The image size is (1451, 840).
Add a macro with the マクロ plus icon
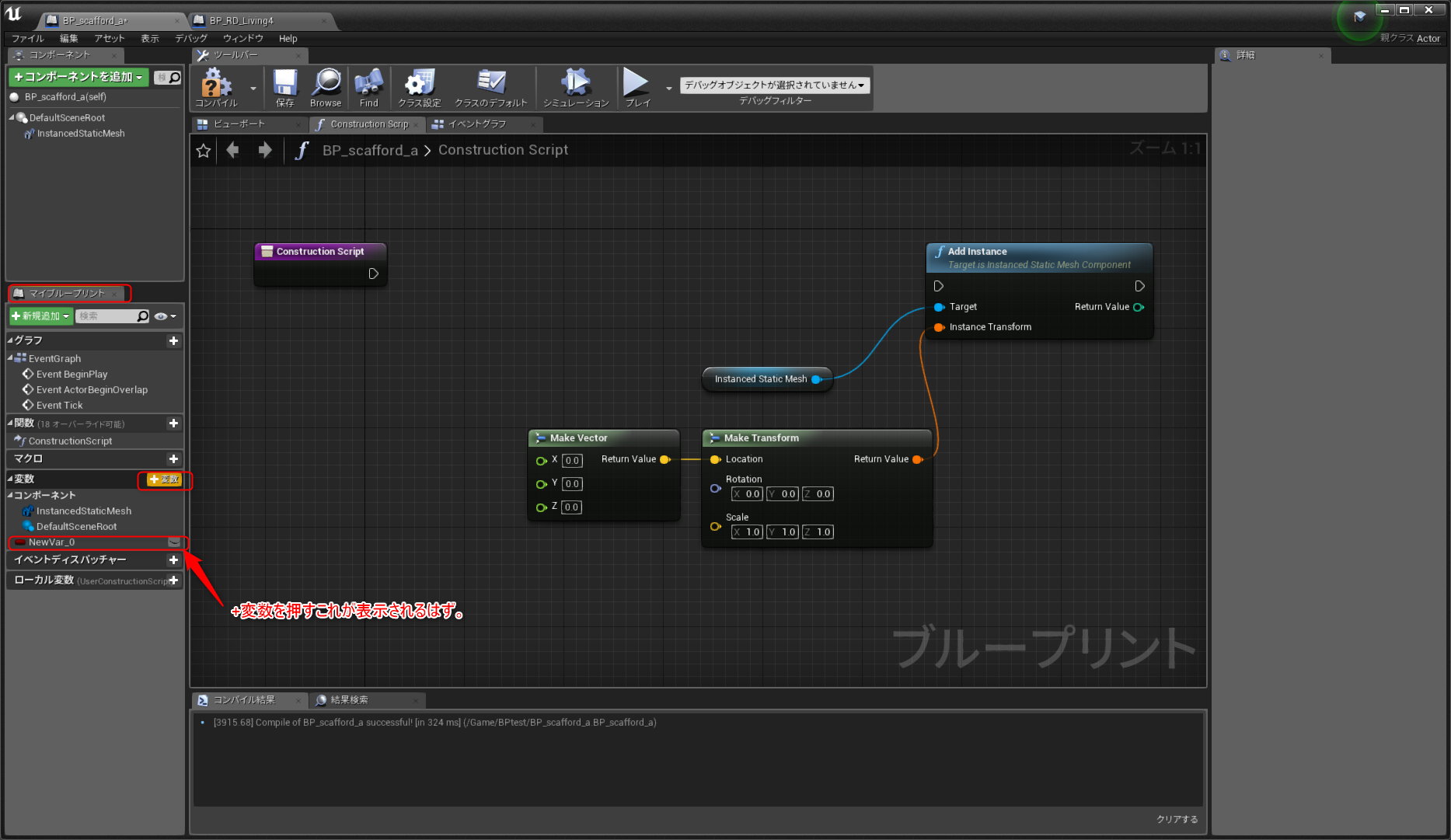click(173, 459)
